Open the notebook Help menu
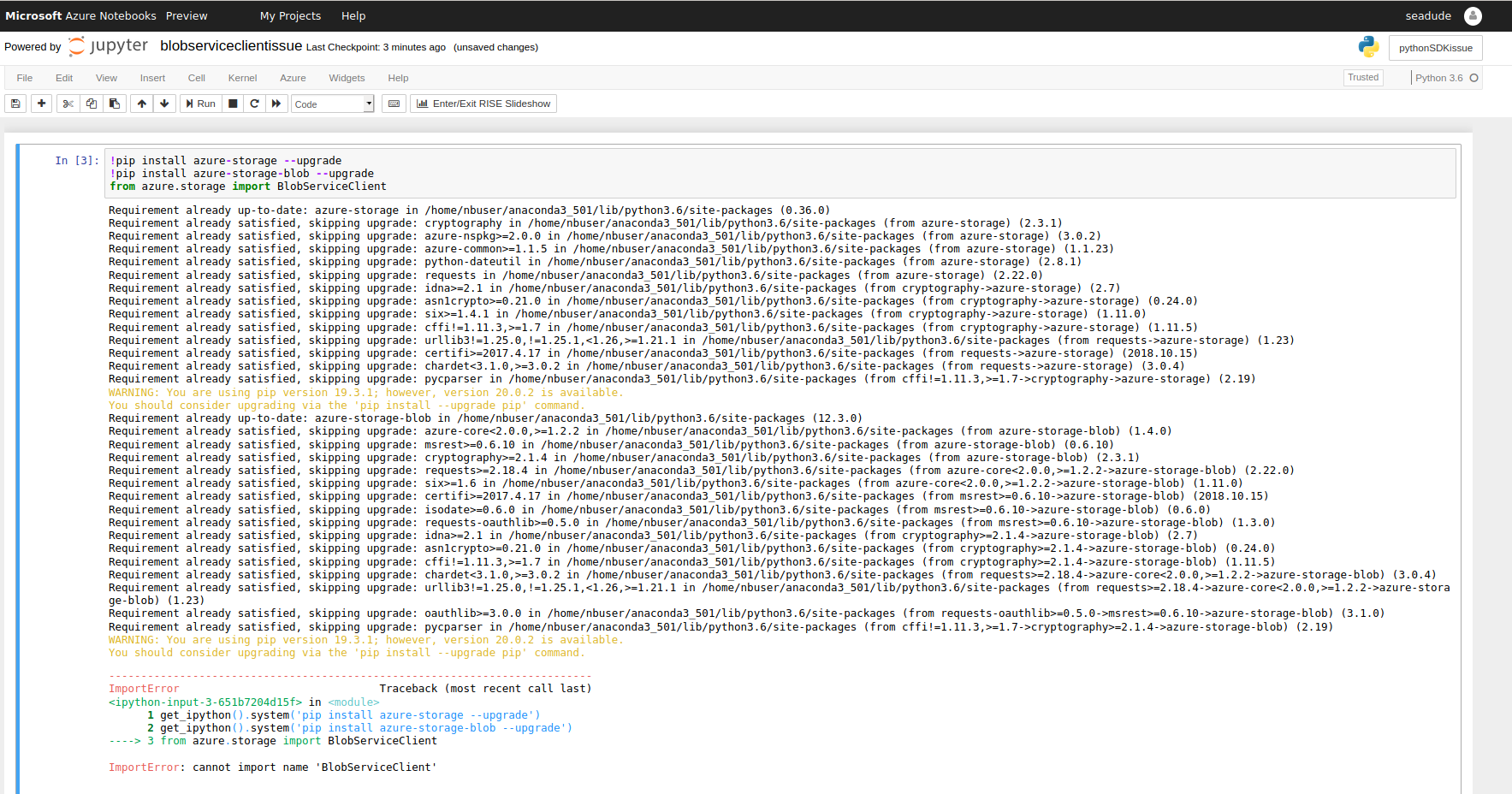1512x794 pixels. pyautogui.click(x=398, y=78)
